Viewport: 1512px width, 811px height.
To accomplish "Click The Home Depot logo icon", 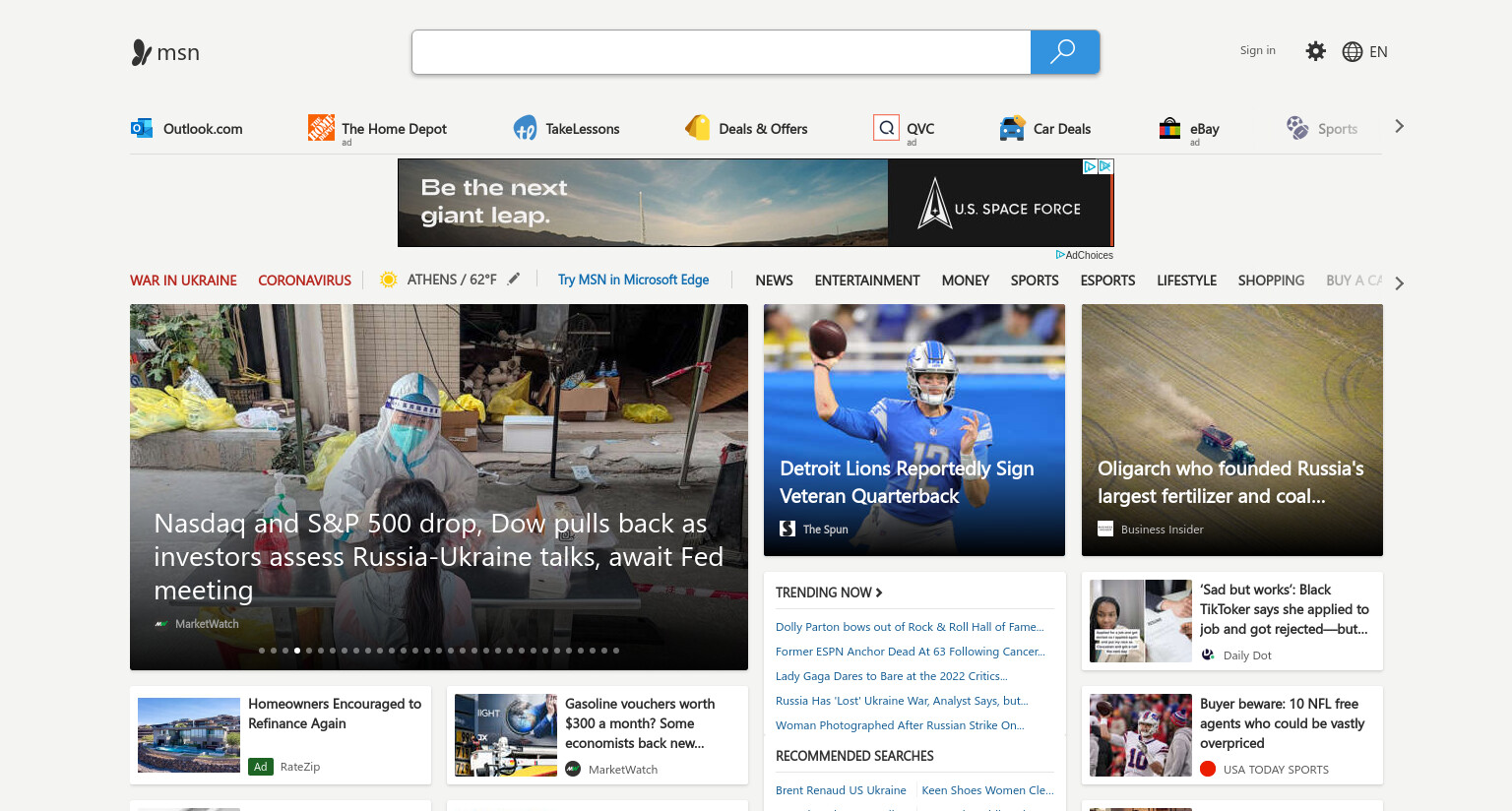I will pos(321,127).
